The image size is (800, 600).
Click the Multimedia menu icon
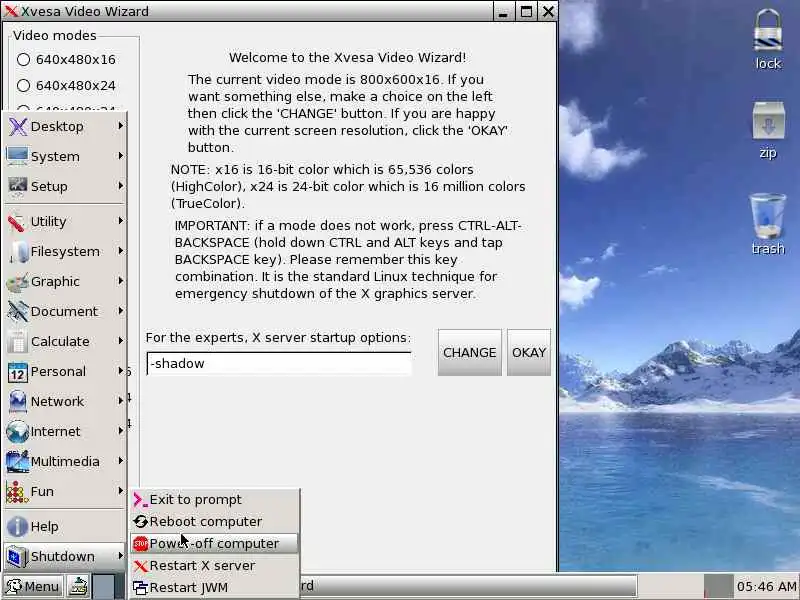[x=17, y=462]
